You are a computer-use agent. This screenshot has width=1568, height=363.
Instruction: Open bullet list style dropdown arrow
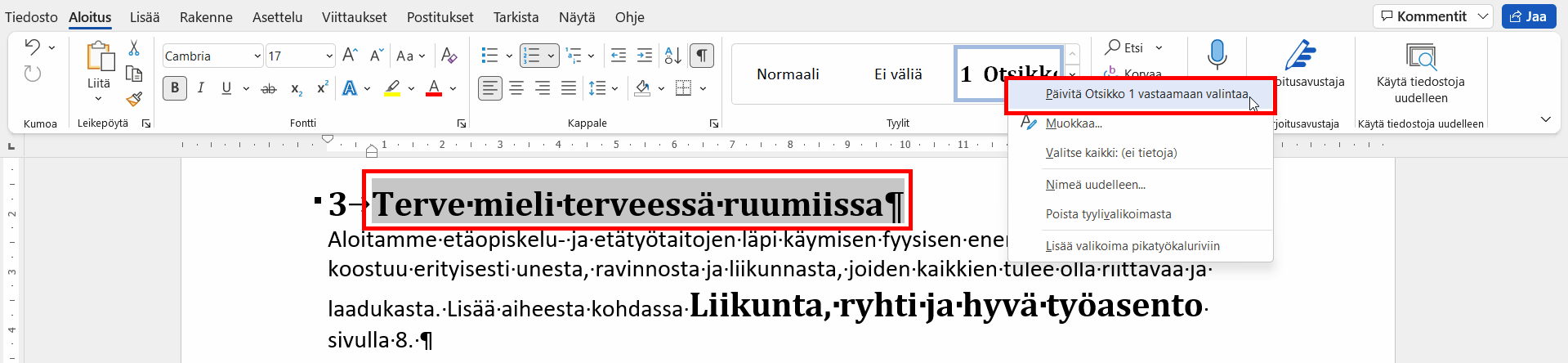(509, 56)
